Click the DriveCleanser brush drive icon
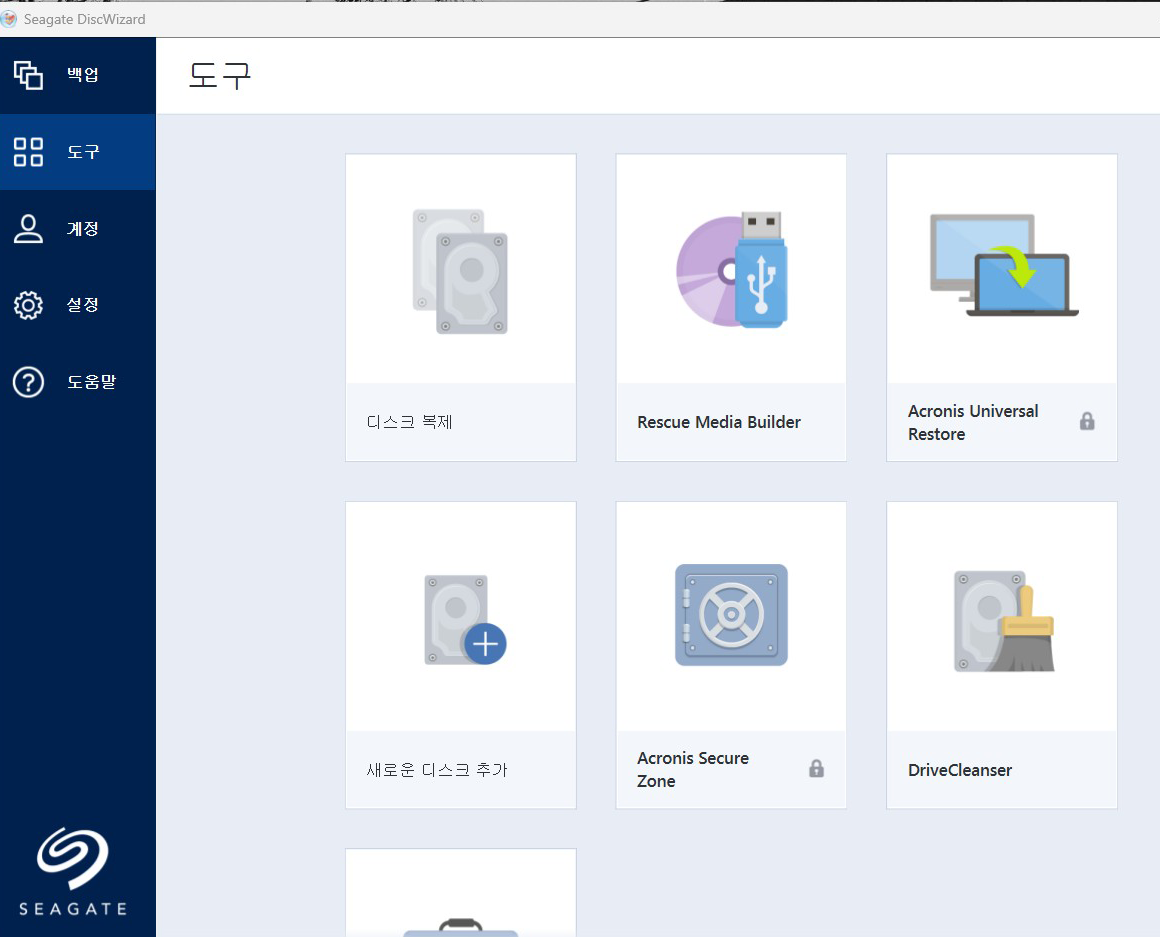Viewport: 1160px width, 937px height. coord(1004,621)
